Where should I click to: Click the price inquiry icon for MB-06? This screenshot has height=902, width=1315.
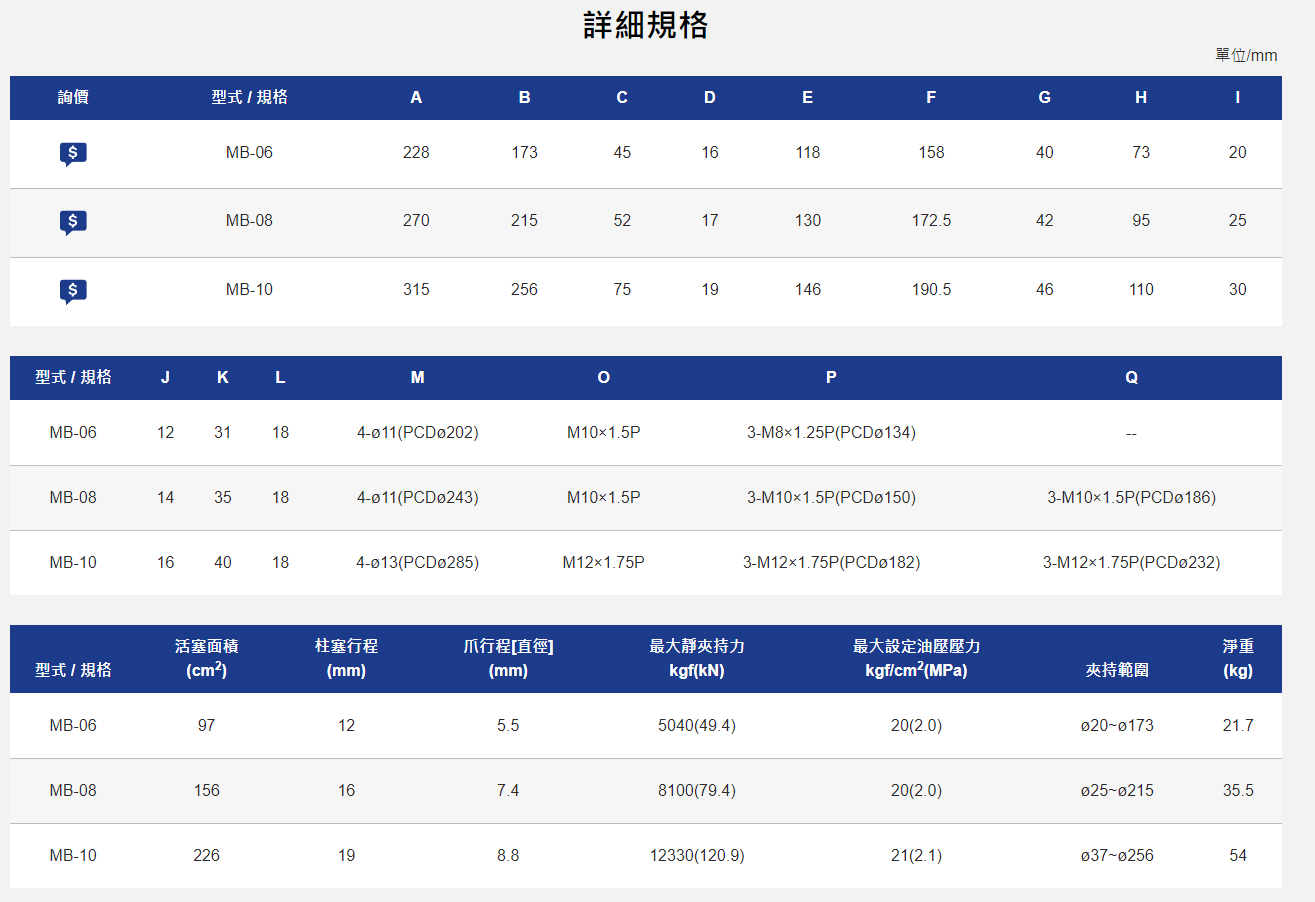pyautogui.click(x=73, y=154)
